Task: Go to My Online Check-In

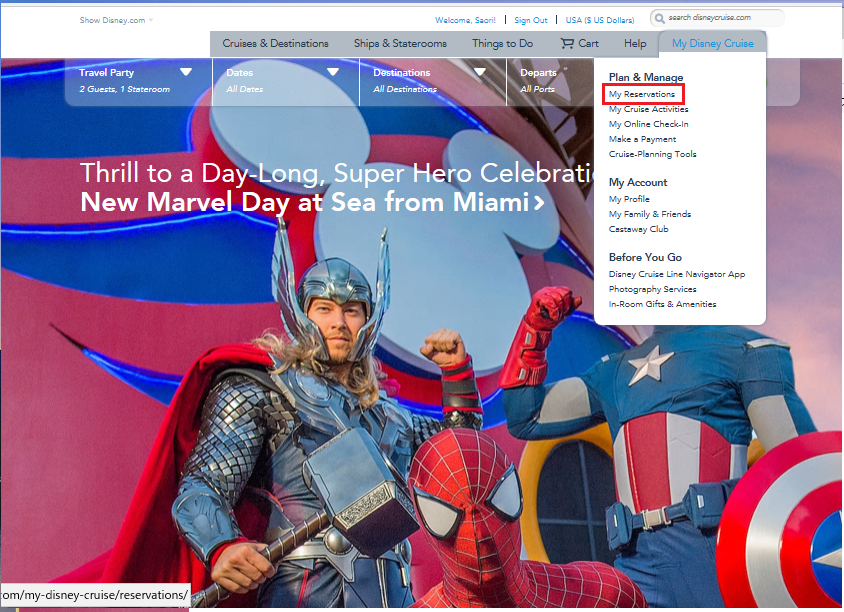Action: [649, 124]
